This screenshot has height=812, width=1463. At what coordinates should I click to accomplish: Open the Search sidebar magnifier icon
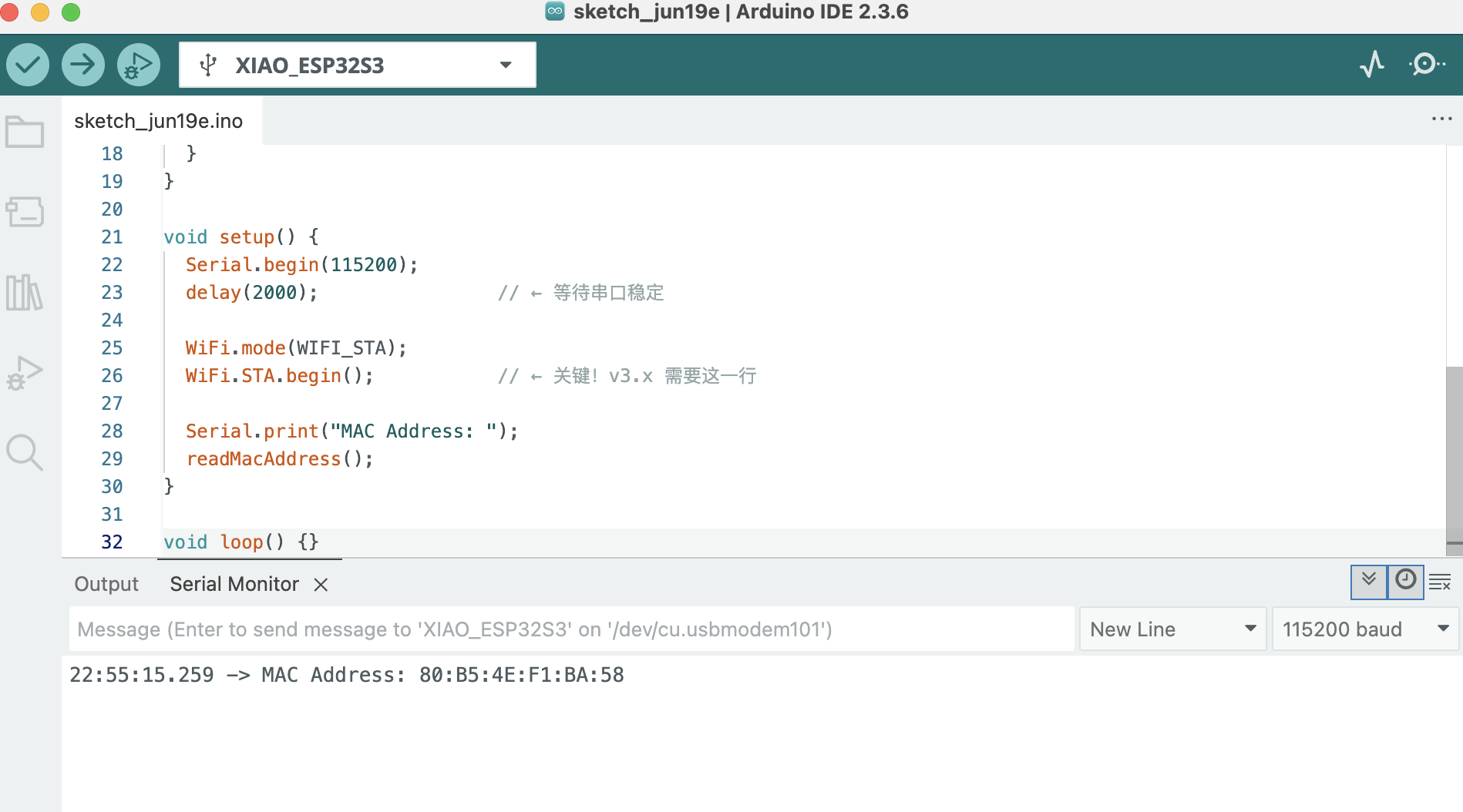pos(25,453)
